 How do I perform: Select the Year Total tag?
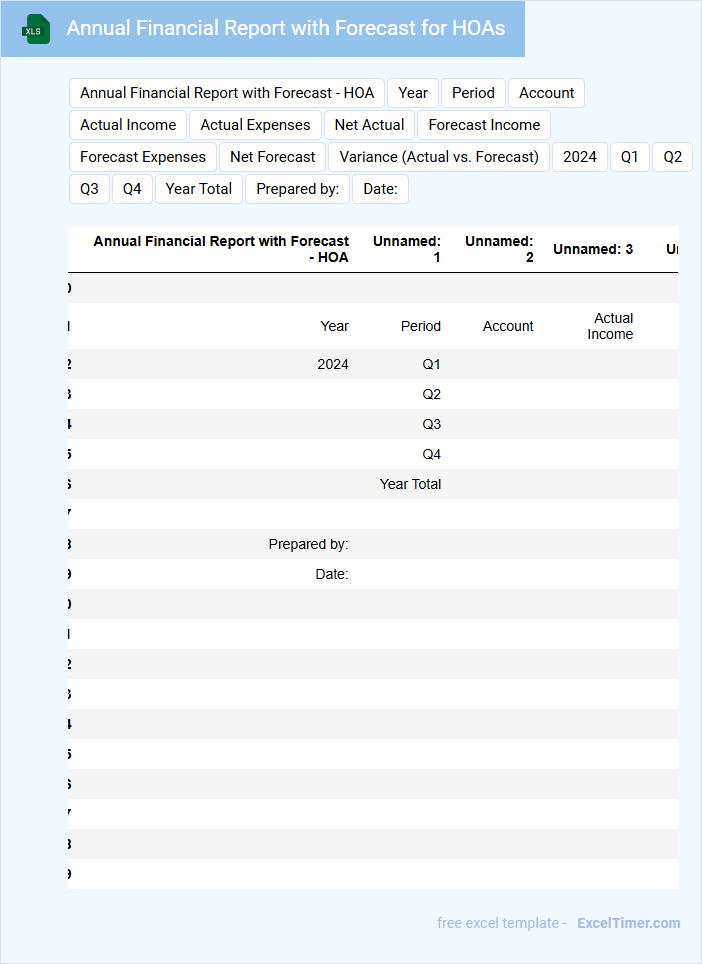click(199, 189)
